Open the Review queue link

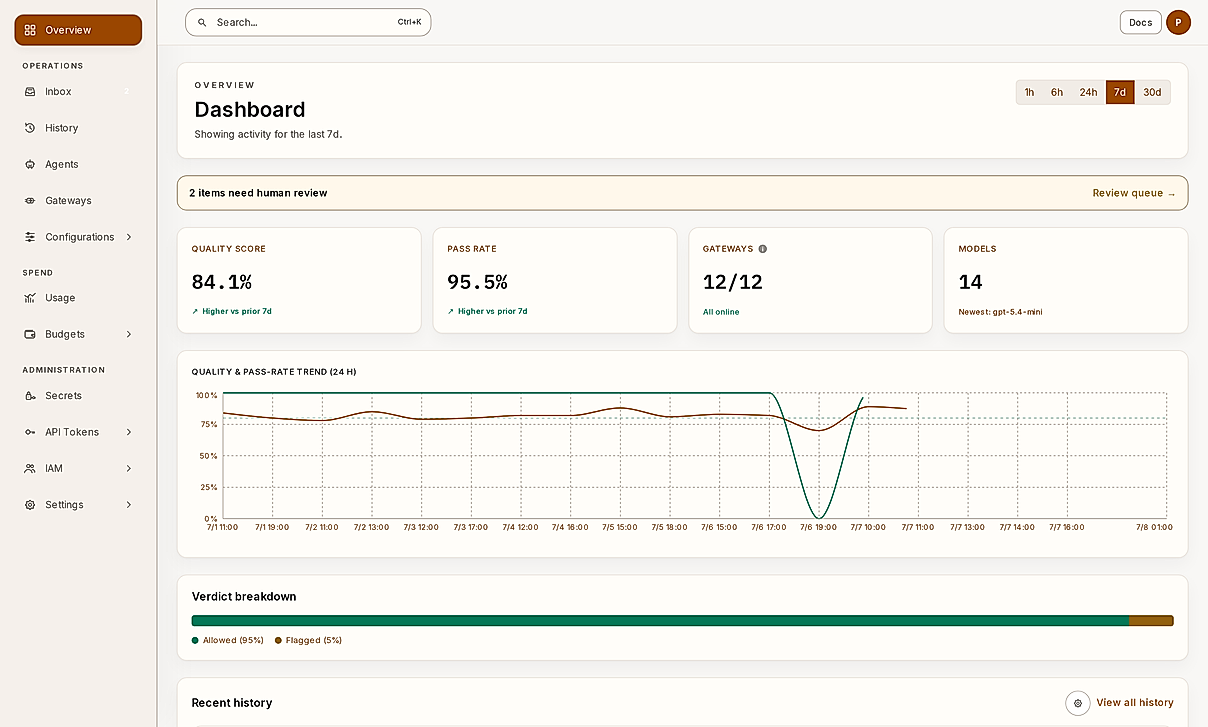tap(1134, 193)
